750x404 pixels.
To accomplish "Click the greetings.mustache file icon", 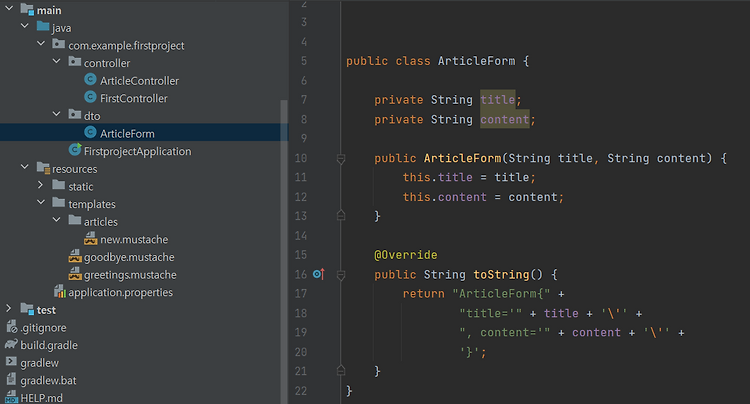I will coord(75,273).
